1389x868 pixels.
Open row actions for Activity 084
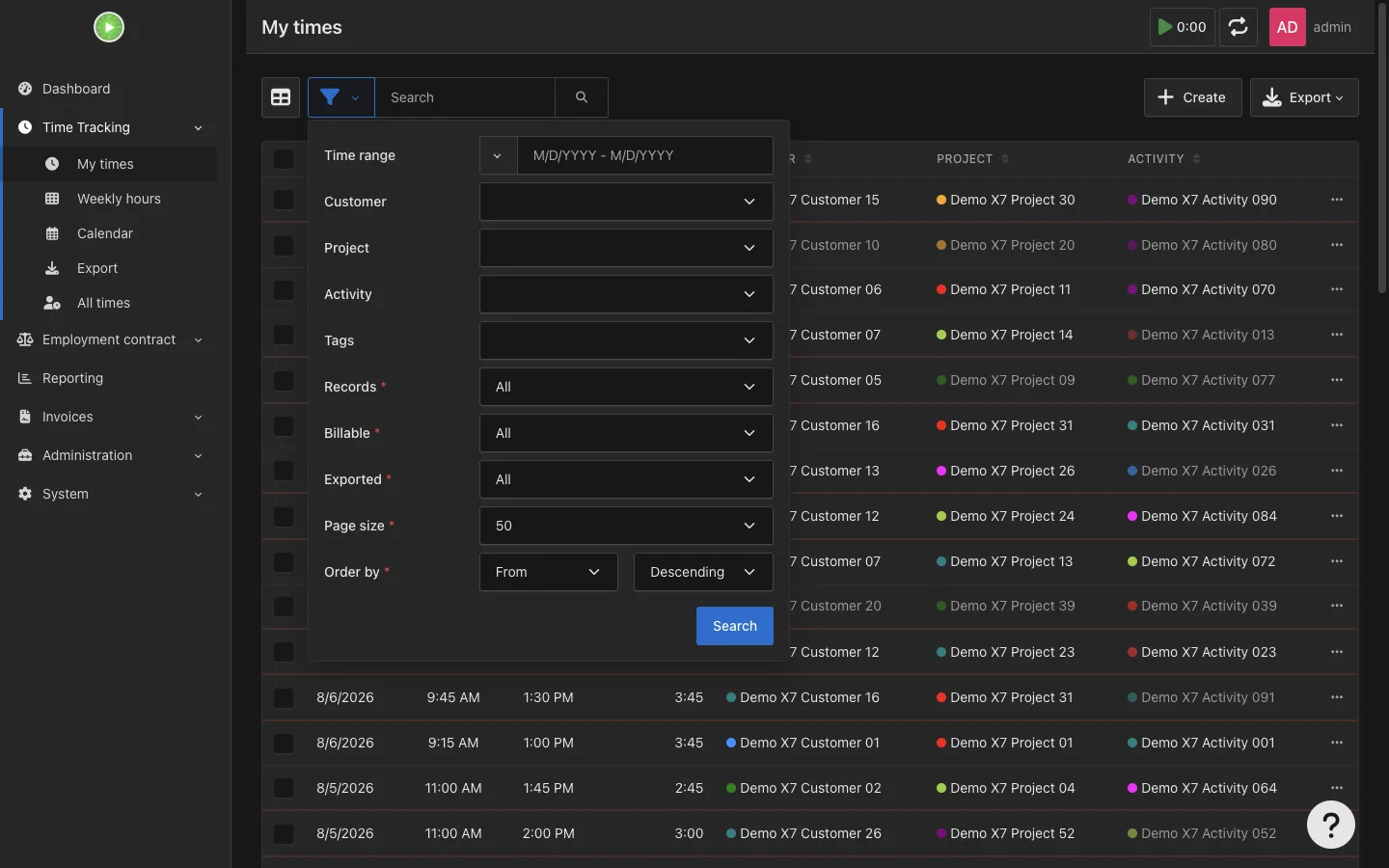click(x=1337, y=516)
